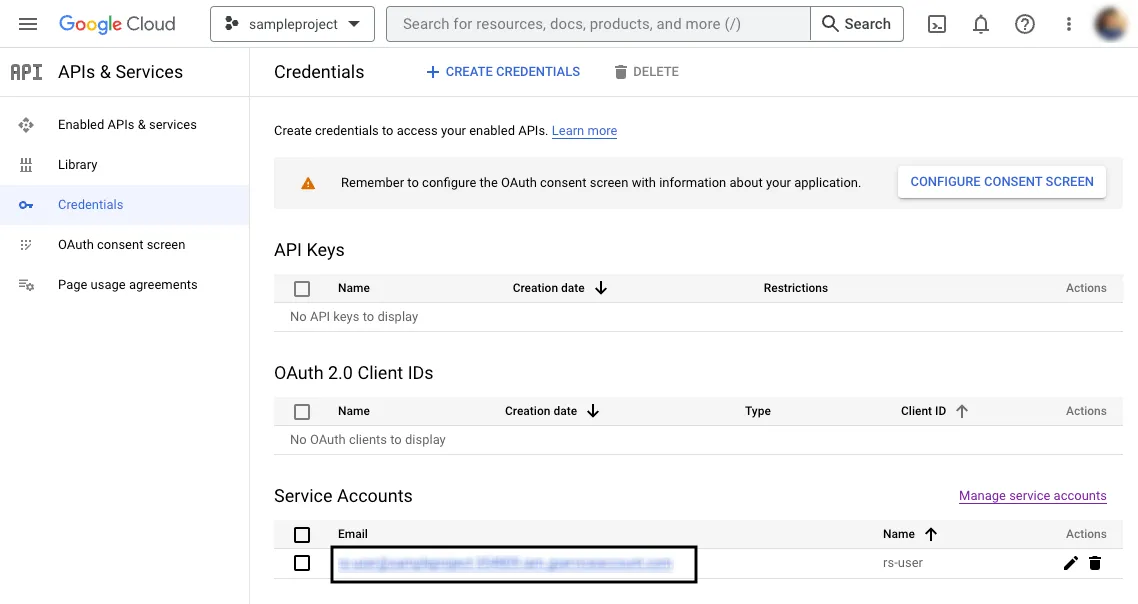Open the help question mark menu
Image resolution: width=1138 pixels, height=604 pixels.
click(x=1025, y=24)
